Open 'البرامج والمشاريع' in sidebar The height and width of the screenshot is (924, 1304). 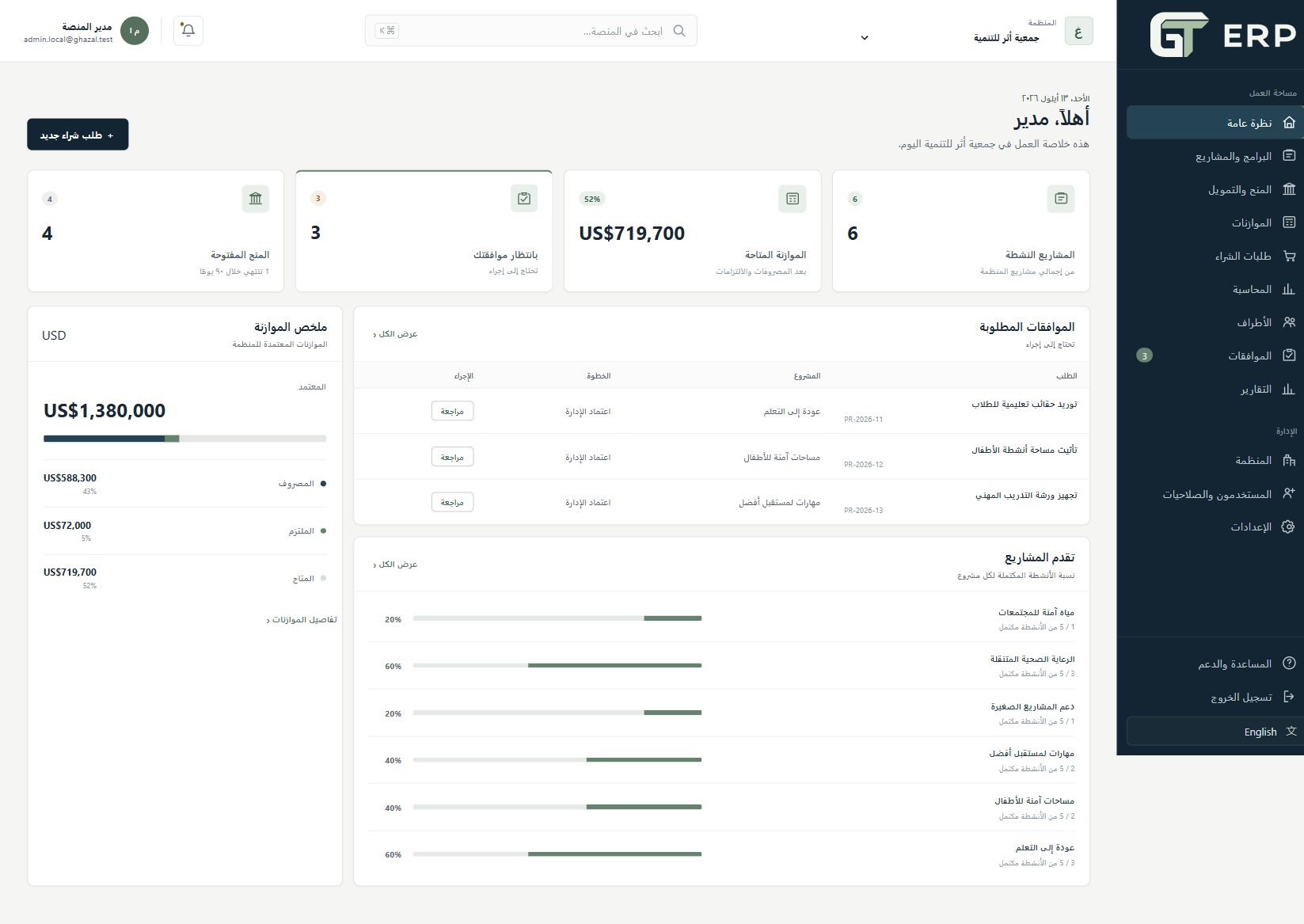1215,156
